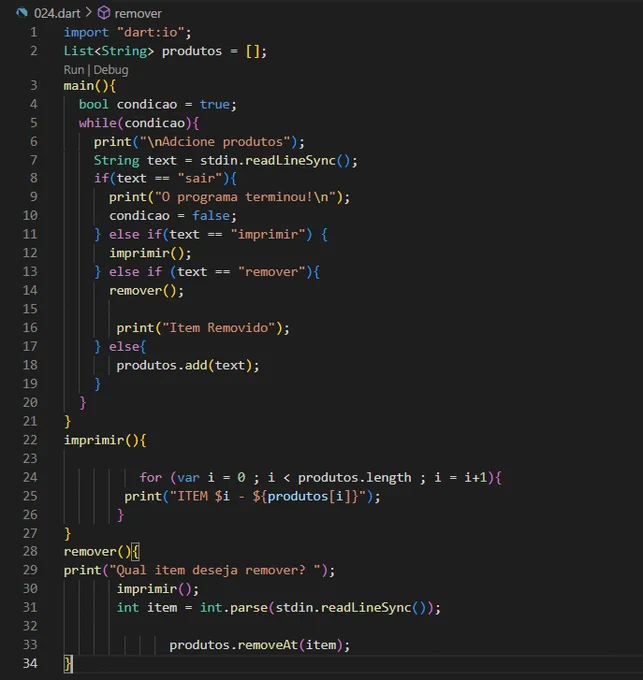Screen dimensions: 643x680
Task: Click the closing brace on line 21
Action: (x=68, y=421)
